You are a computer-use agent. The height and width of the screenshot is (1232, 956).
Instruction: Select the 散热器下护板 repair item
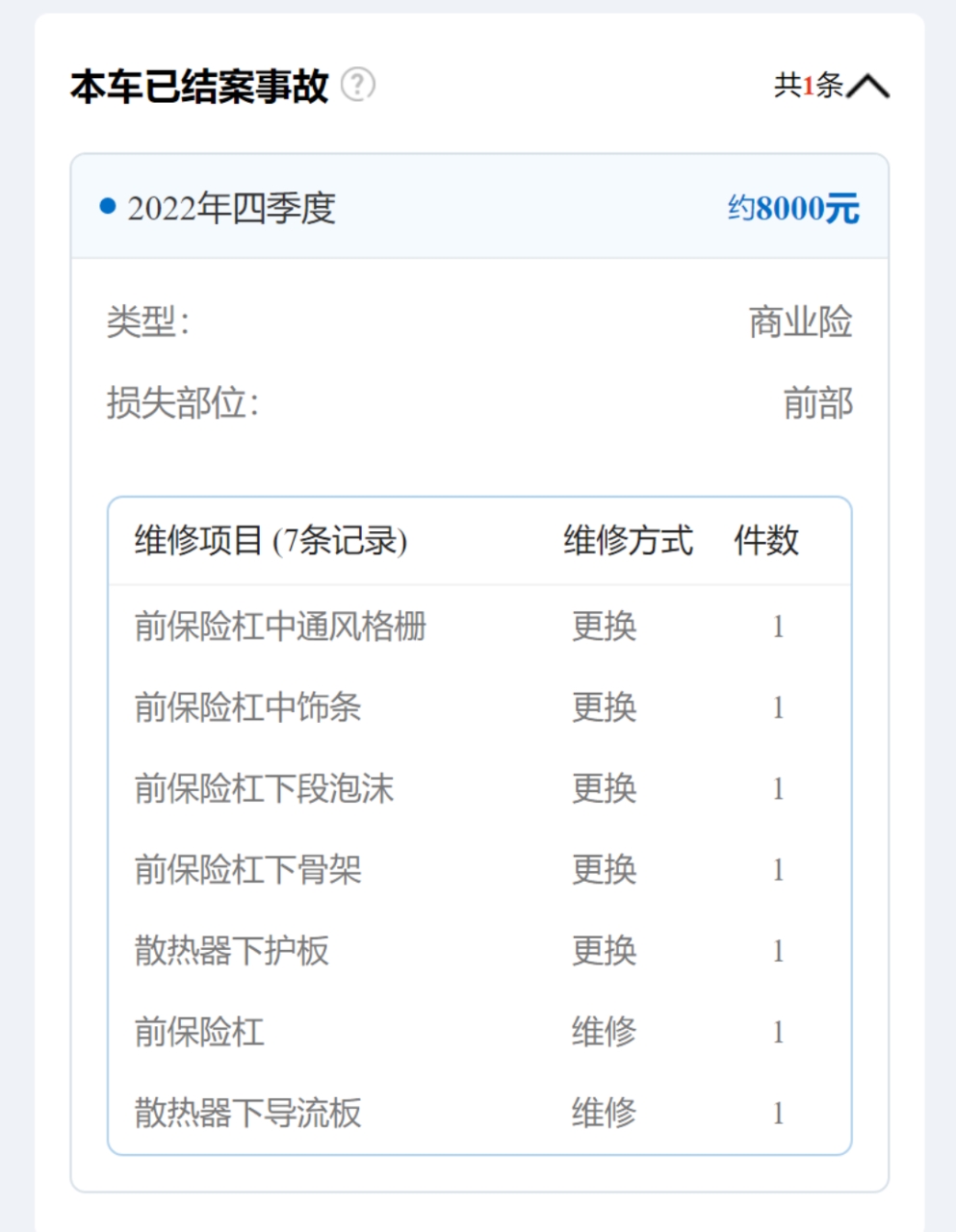click(x=232, y=951)
